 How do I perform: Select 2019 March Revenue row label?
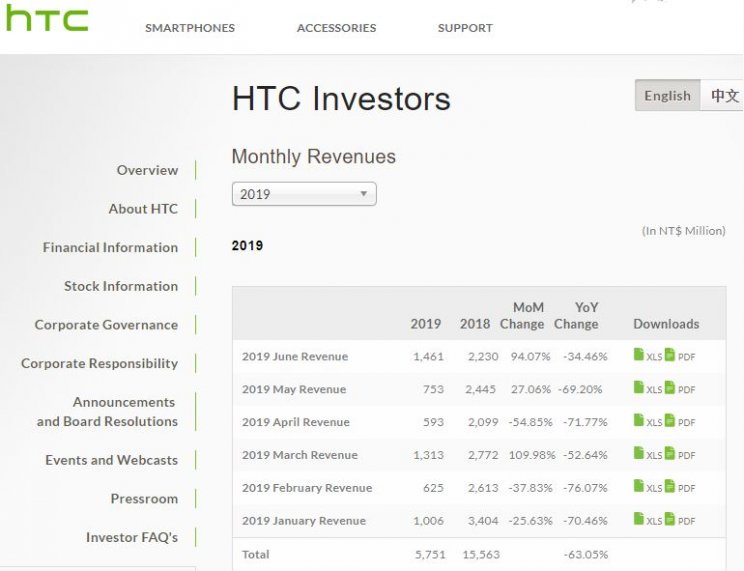[x=299, y=455]
